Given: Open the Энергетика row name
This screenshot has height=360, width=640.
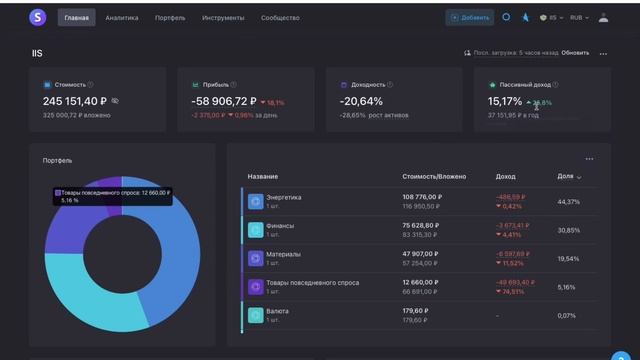Looking at the screenshot, I should tap(284, 197).
